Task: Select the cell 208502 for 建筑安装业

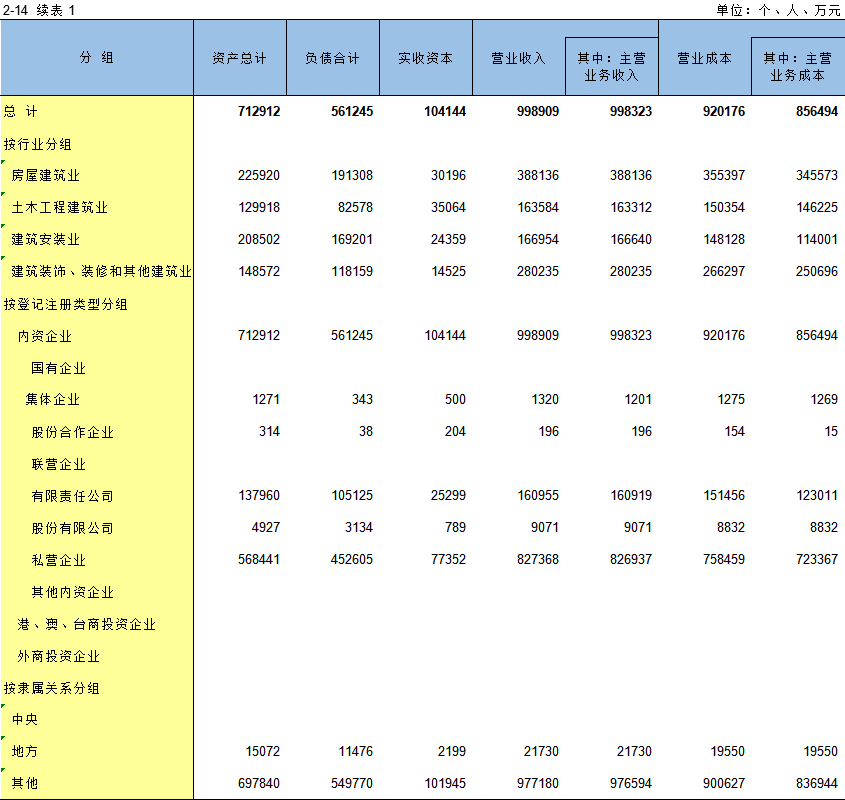Action: click(259, 239)
